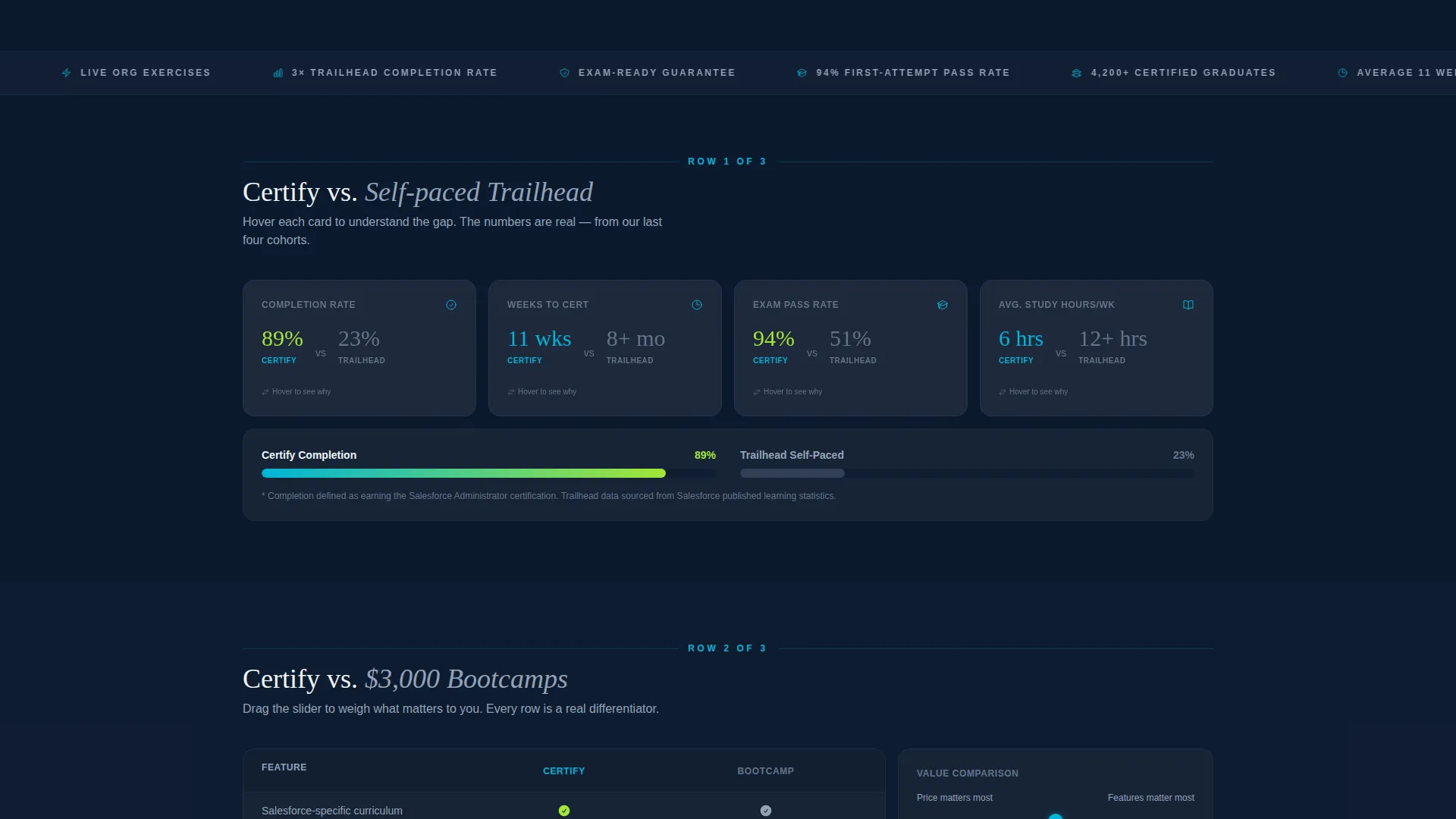The height and width of the screenshot is (819, 1456).
Task: Click the Value Comparison slider handle
Action: 1056,817
